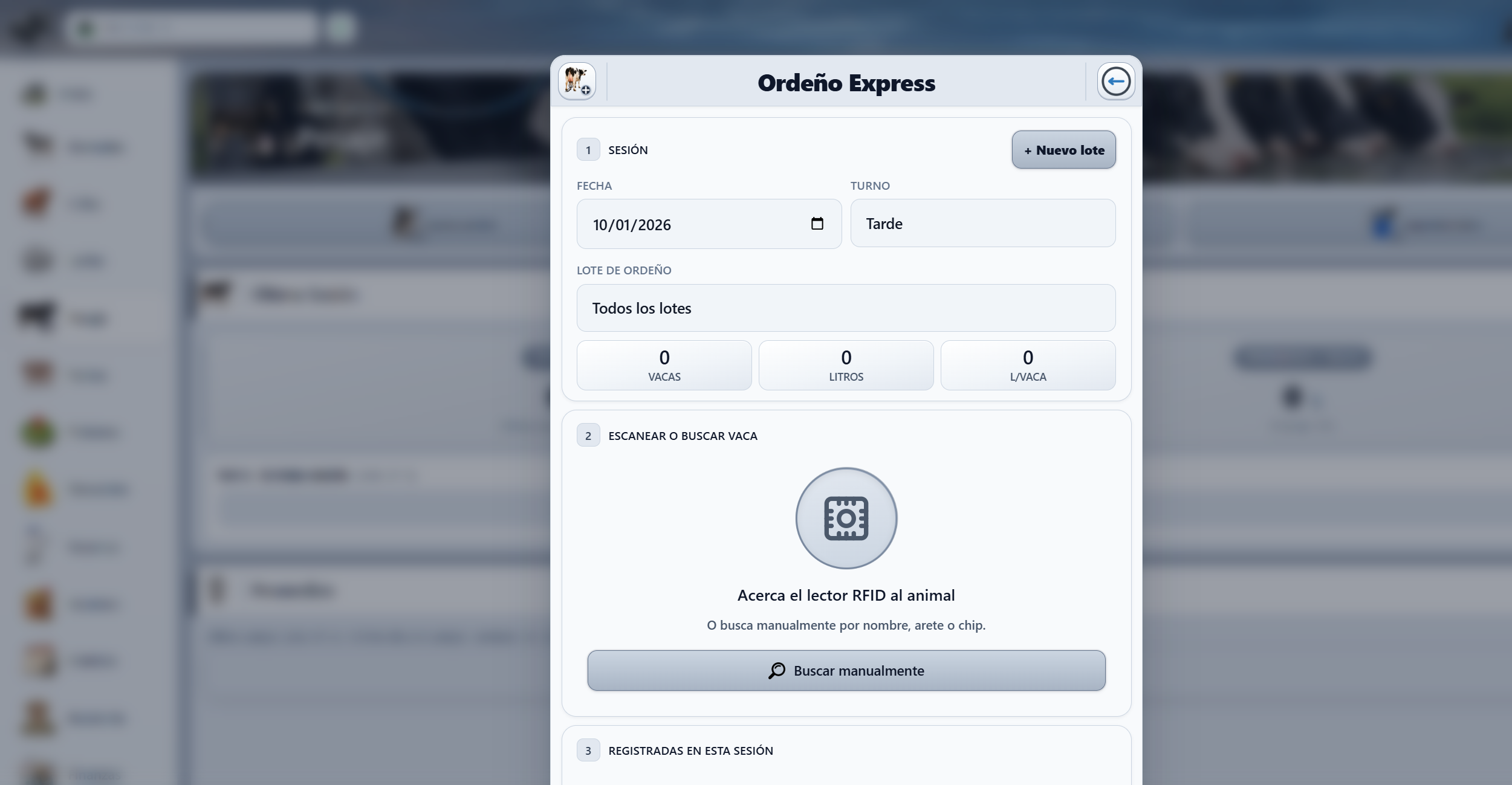Click the L/Vaca counter card
This screenshot has width=1512, height=785.
[x=1028, y=365]
